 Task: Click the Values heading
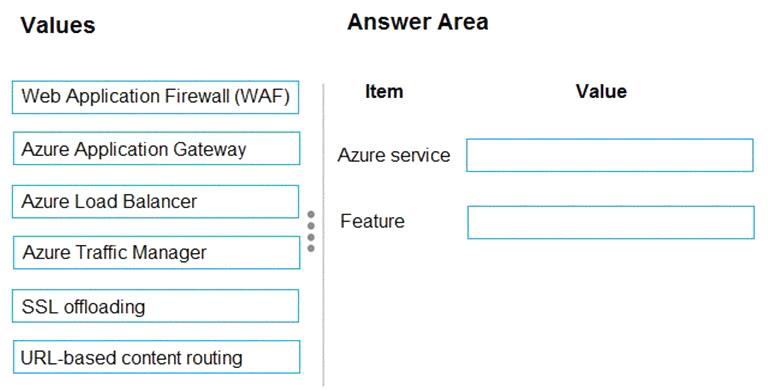click(58, 25)
